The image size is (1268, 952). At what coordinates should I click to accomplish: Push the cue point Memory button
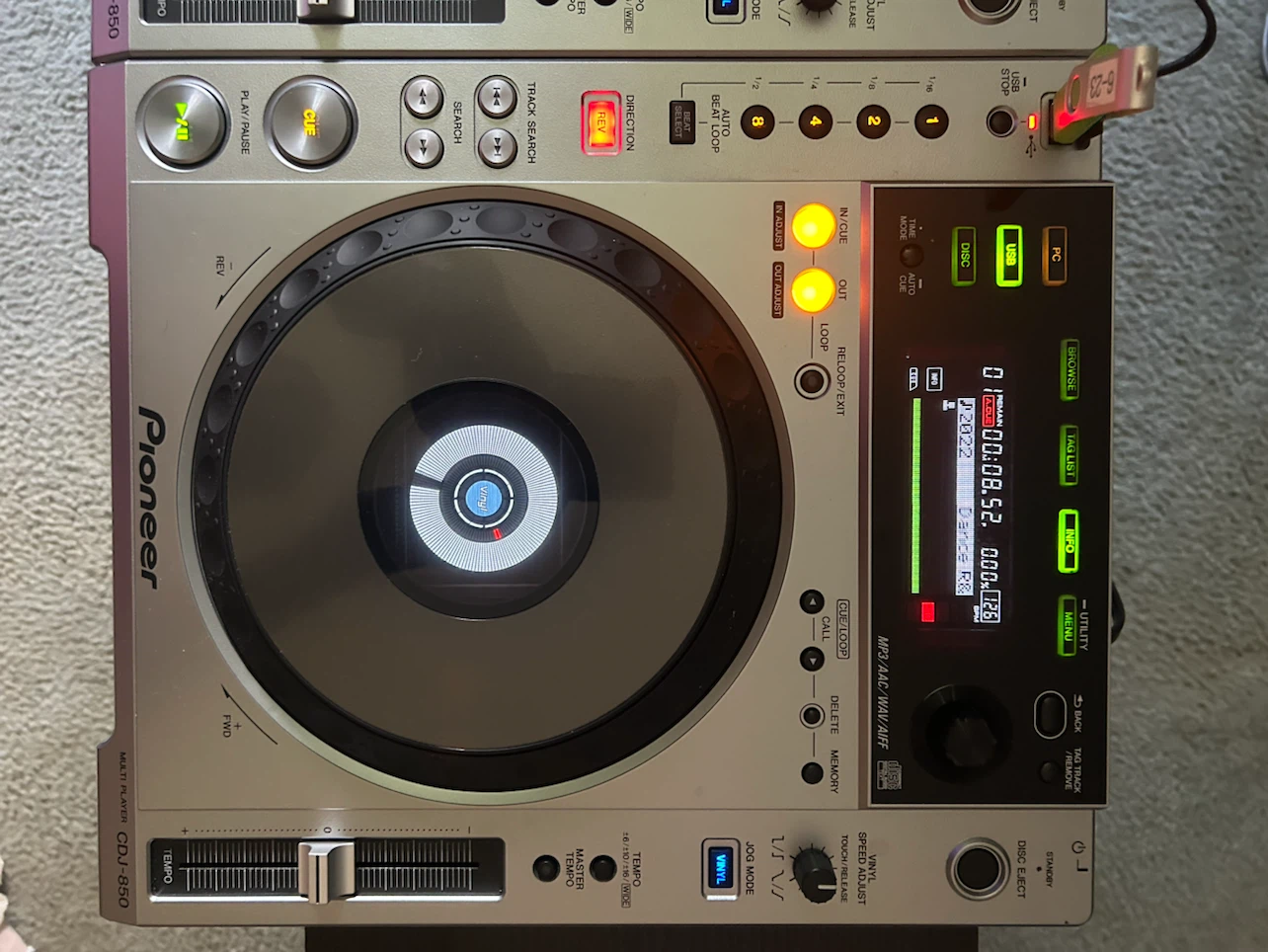(812, 773)
